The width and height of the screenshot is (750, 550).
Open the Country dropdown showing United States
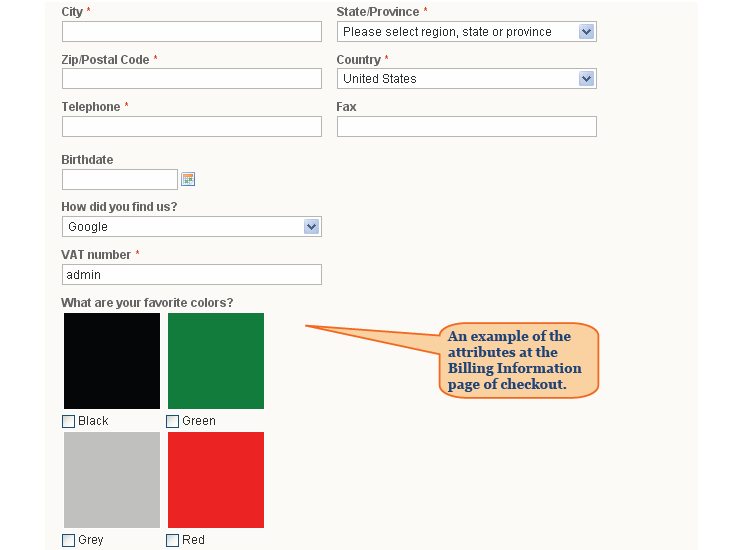click(x=466, y=79)
